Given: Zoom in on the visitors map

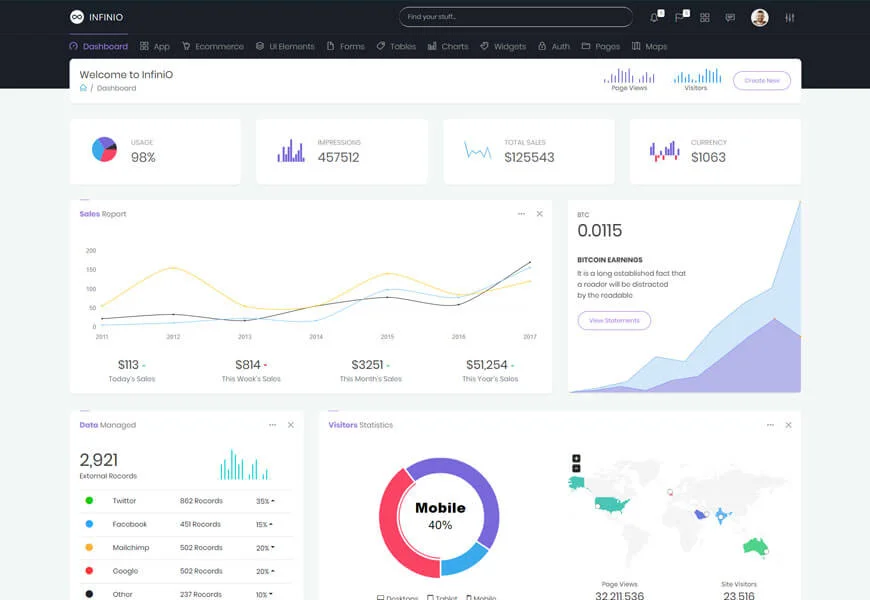Looking at the screenshot, I should 576,458.
